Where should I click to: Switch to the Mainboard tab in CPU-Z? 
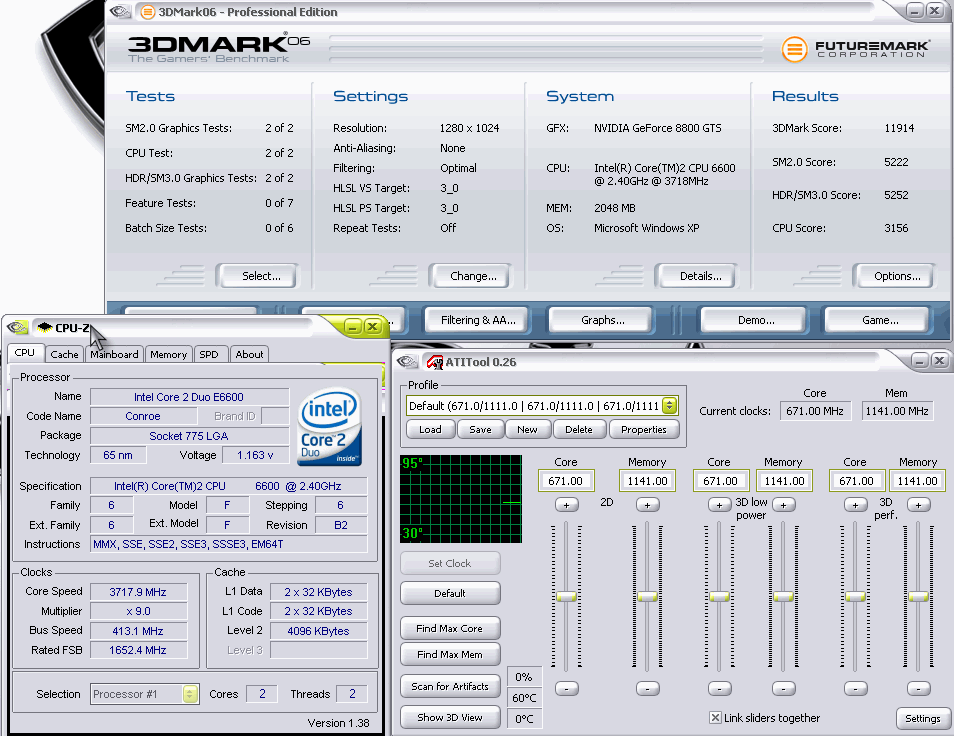click(x=114, y=354)
